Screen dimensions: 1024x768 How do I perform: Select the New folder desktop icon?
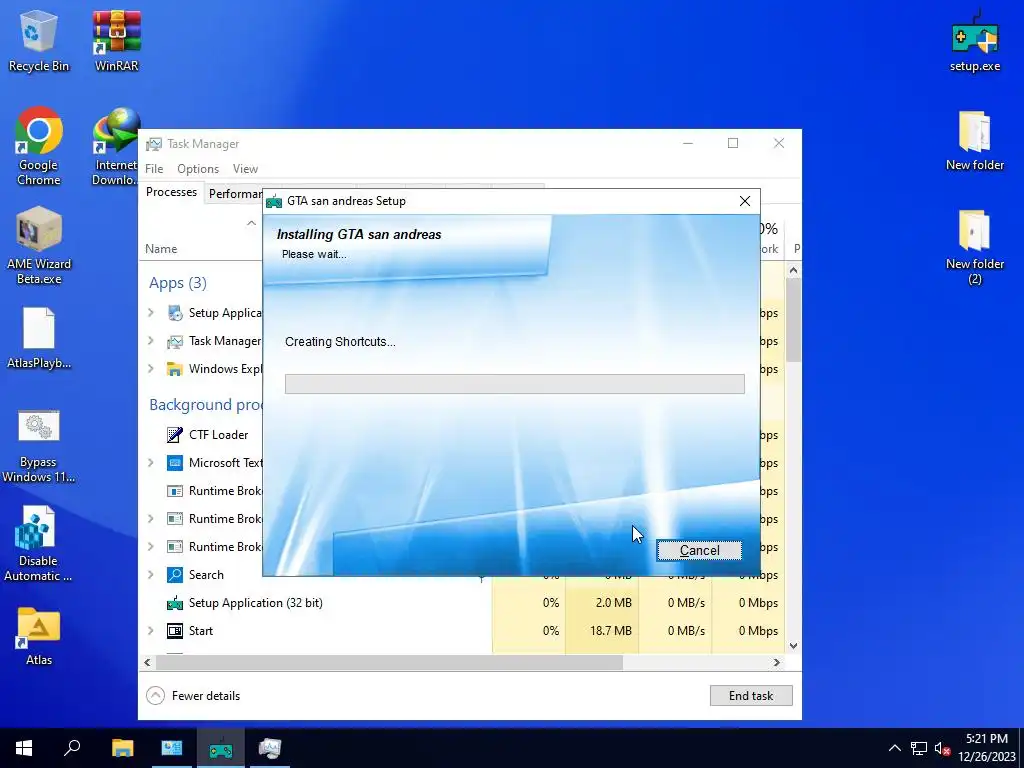(974, 141)
